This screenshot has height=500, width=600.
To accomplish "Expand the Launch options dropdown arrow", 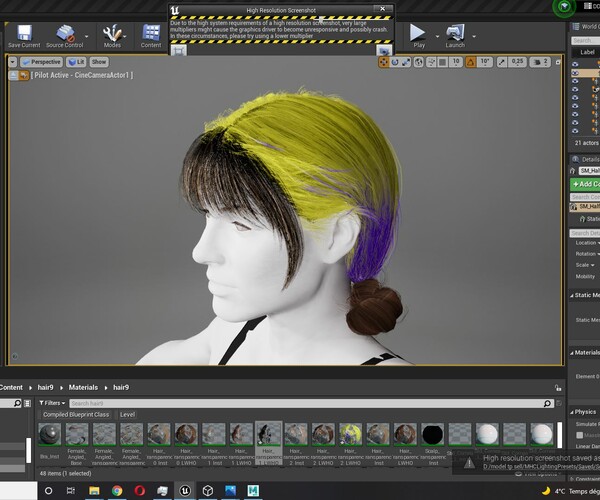I will [x=474, y=36].
